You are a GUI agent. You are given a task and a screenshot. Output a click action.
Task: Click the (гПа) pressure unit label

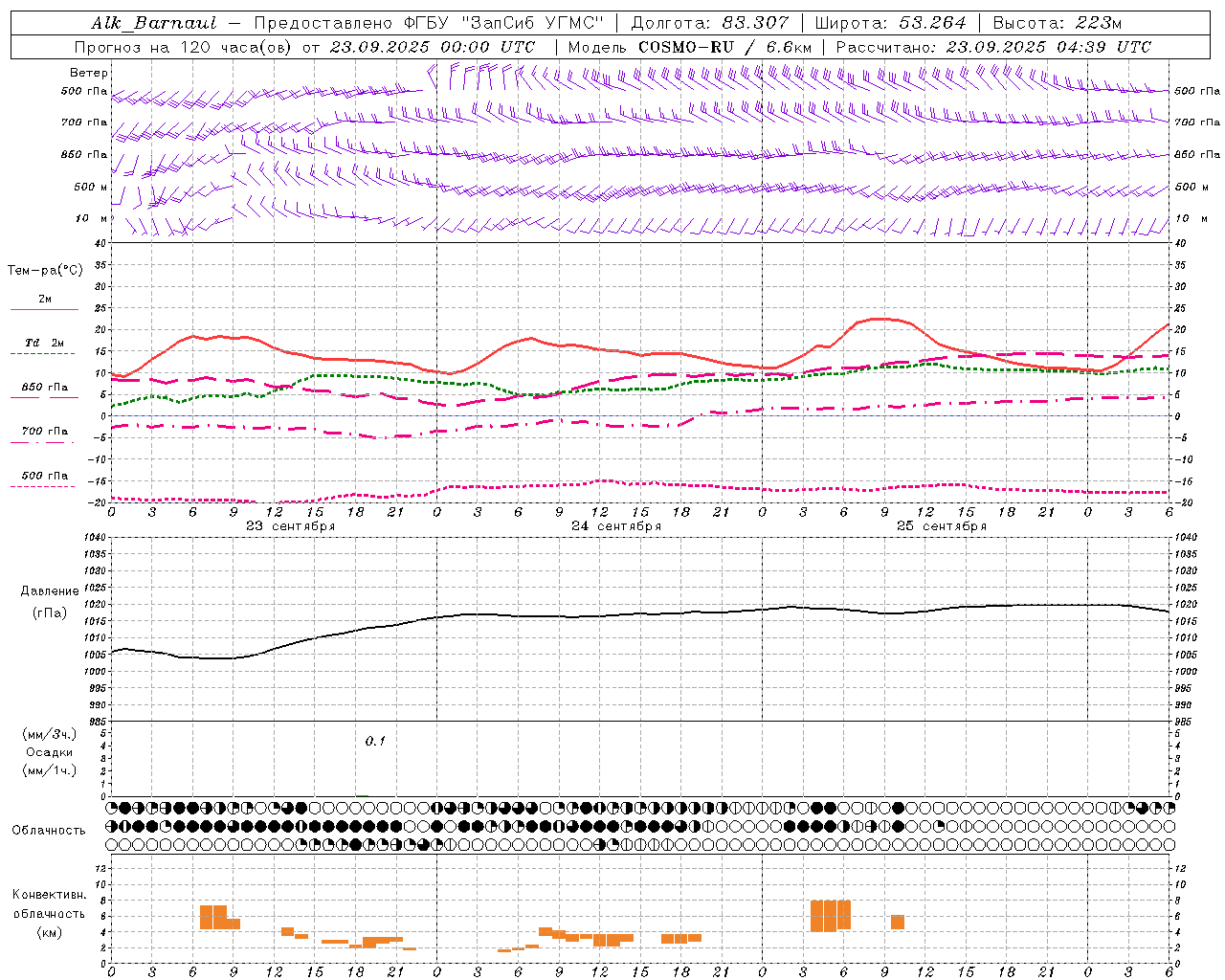tap(50, 612)
